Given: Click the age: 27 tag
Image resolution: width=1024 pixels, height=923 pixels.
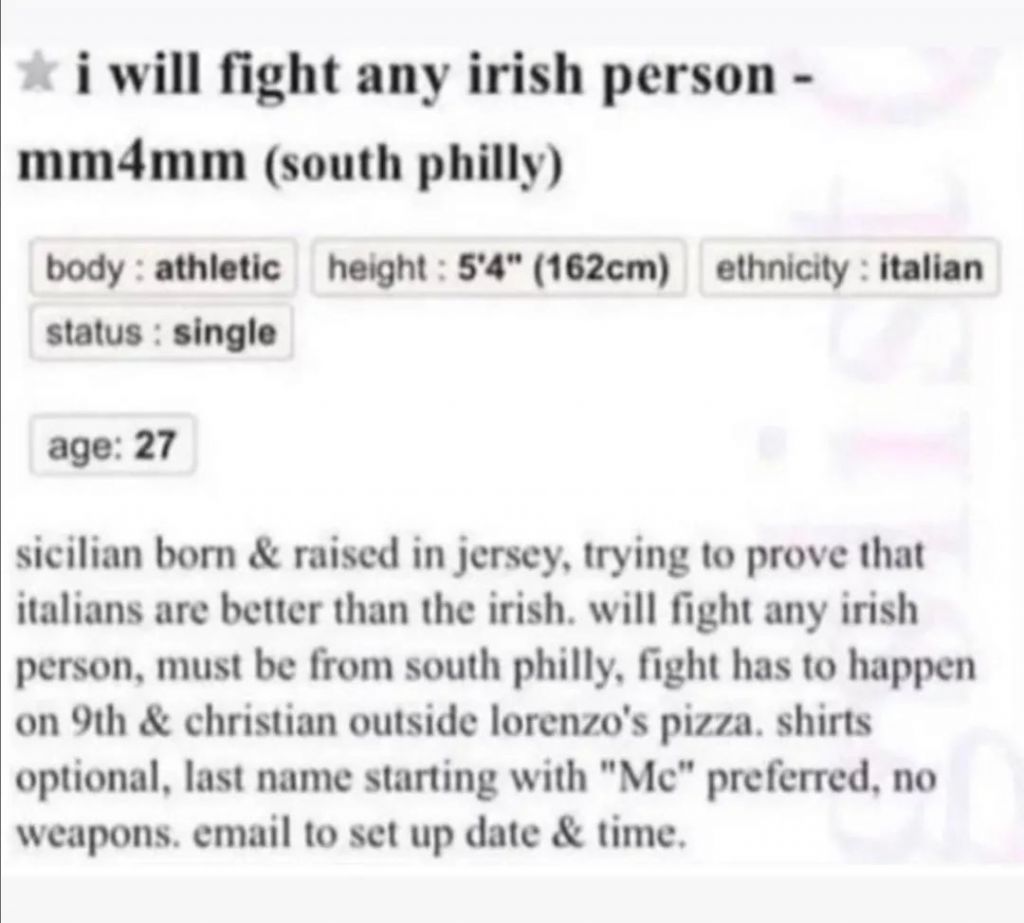Looking at the screenshot, I should (x=112, y=445).
